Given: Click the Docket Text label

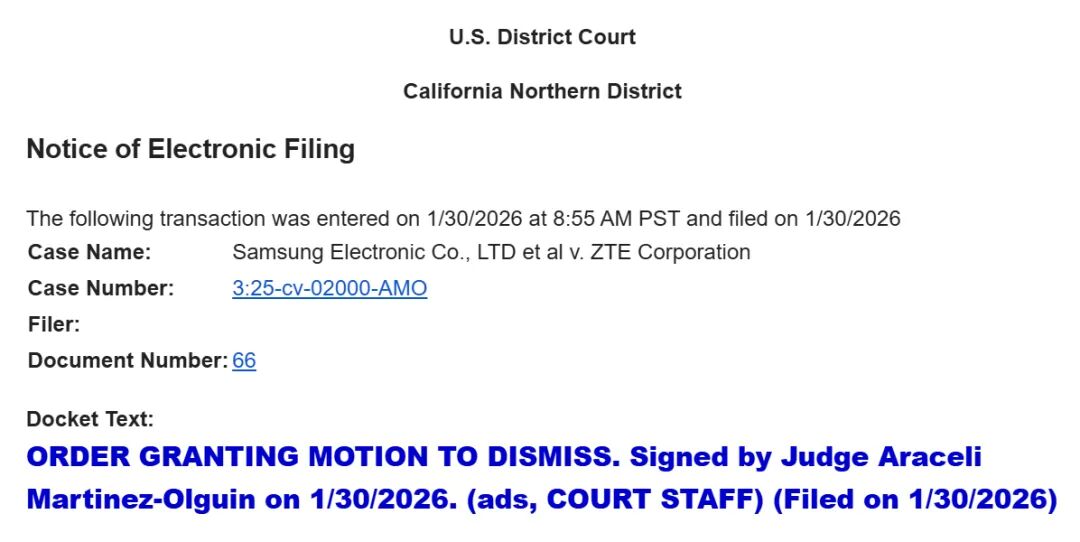Looking at the screenshot, I should pyautogui.click(x=90, y=419).
